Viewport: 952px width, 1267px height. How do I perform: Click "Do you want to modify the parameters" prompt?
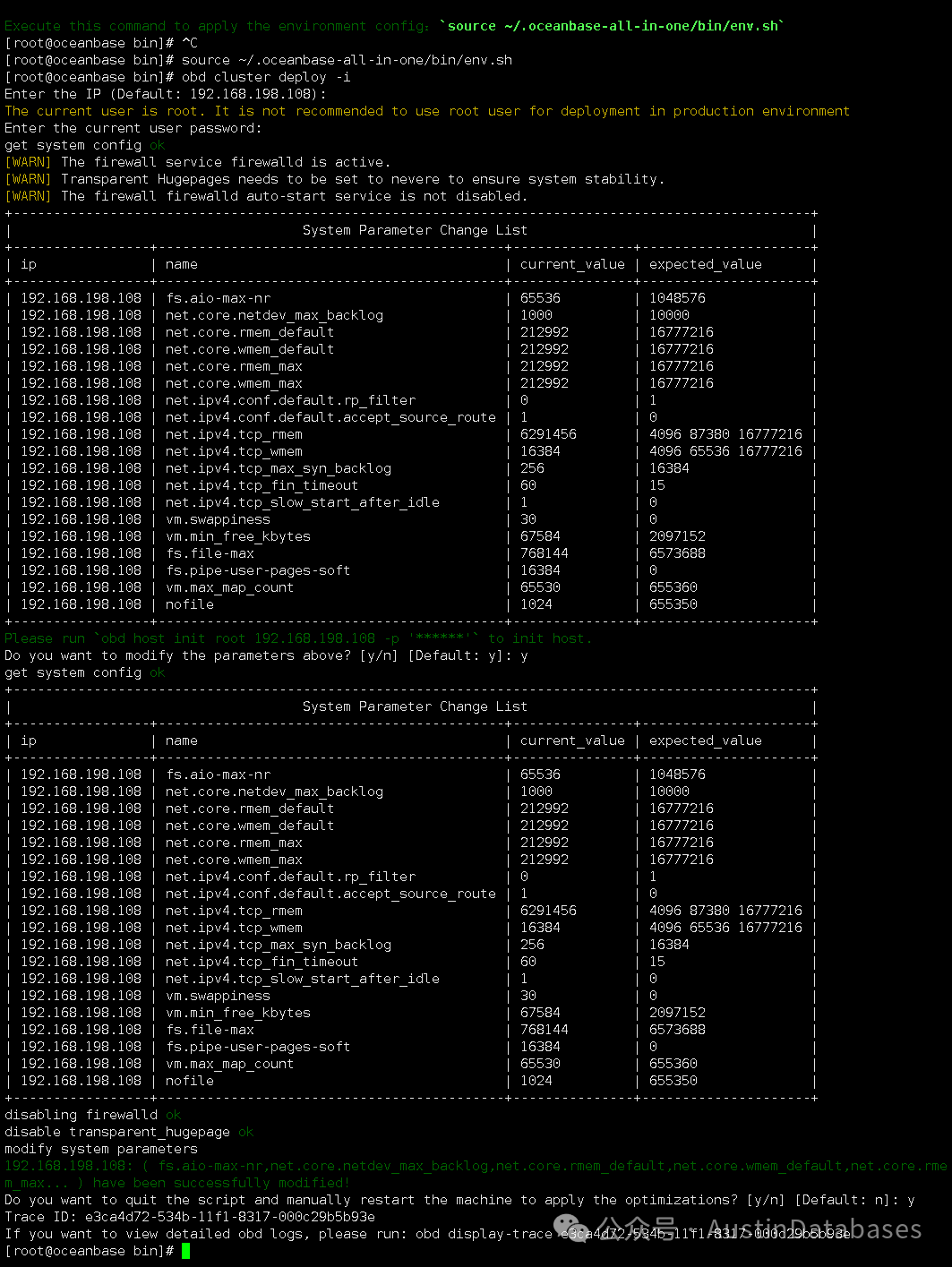pos(266,655)
